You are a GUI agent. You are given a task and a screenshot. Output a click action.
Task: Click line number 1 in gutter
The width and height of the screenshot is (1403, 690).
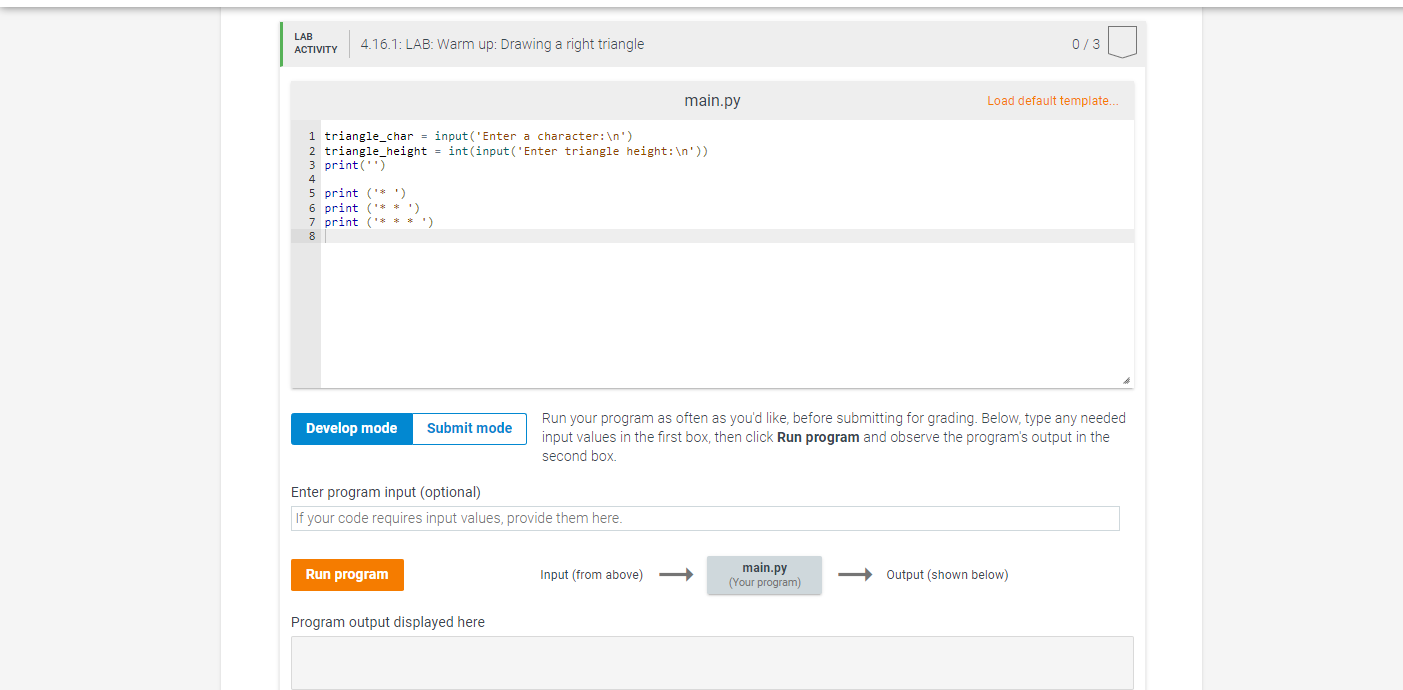coord(312,136)
